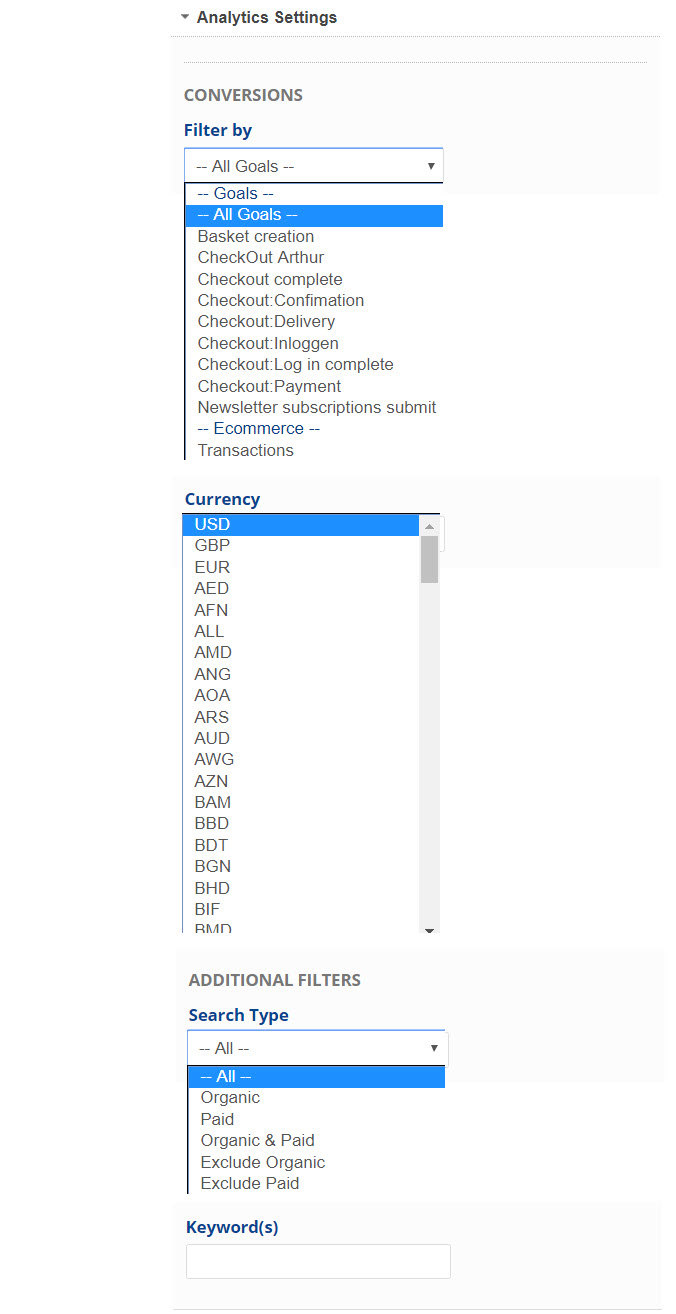
Task: Select Newsletter subscriptions submit option
Action: (x=316, y=407)
